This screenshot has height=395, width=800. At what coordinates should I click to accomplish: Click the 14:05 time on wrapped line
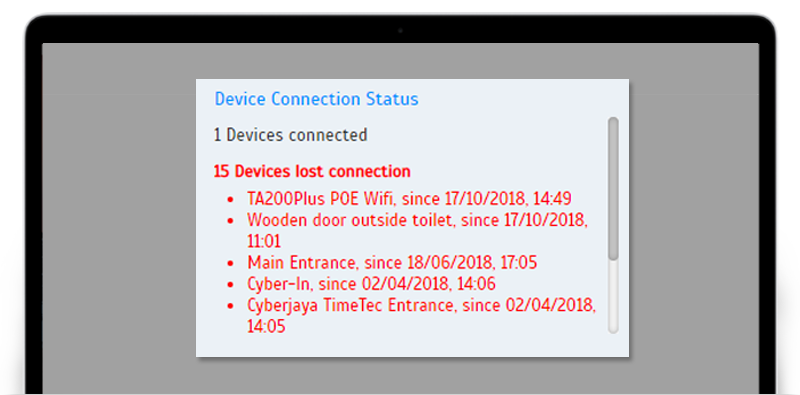click(266, 326)
